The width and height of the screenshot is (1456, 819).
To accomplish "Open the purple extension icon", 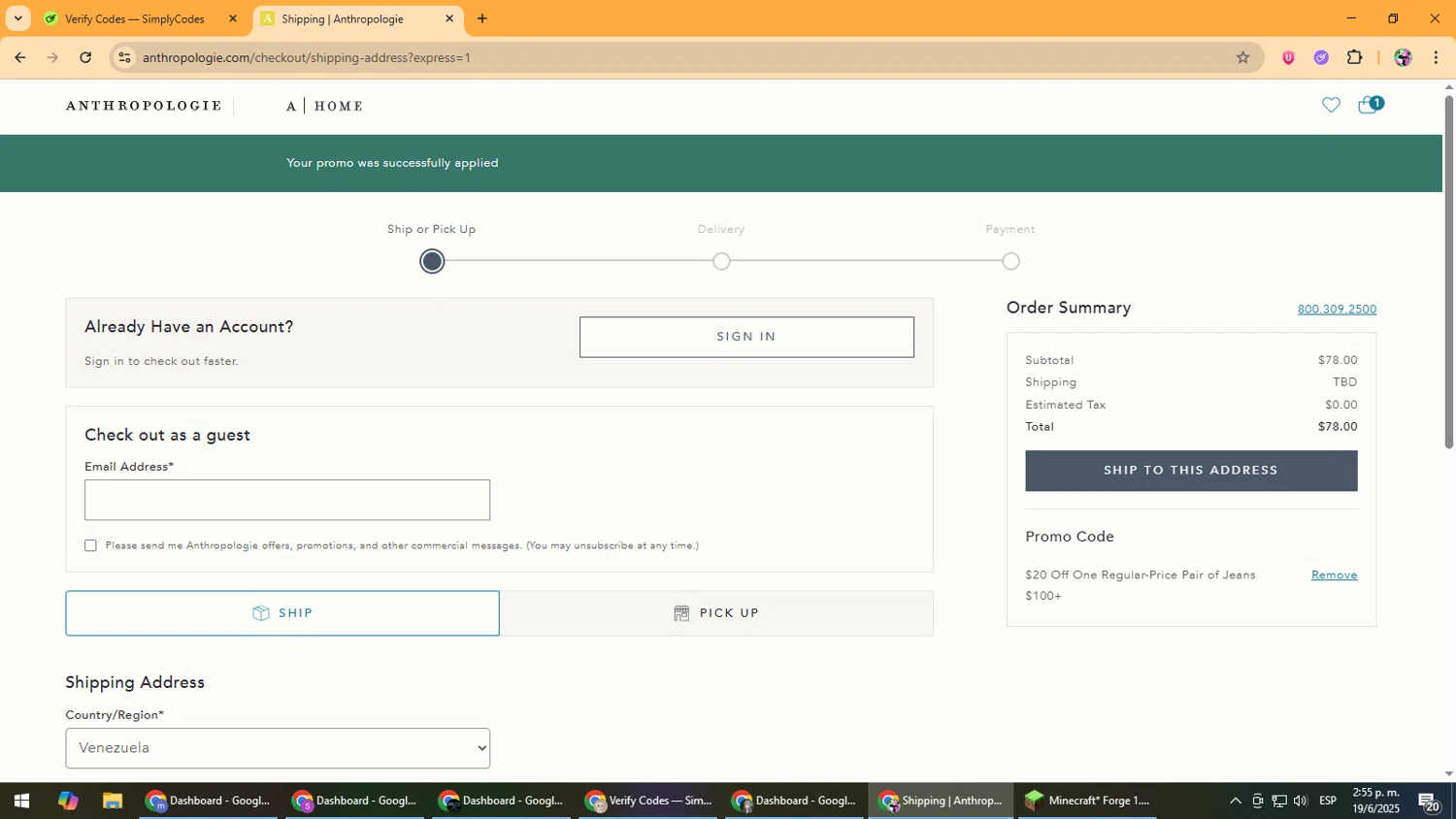I will [1321, 57].
